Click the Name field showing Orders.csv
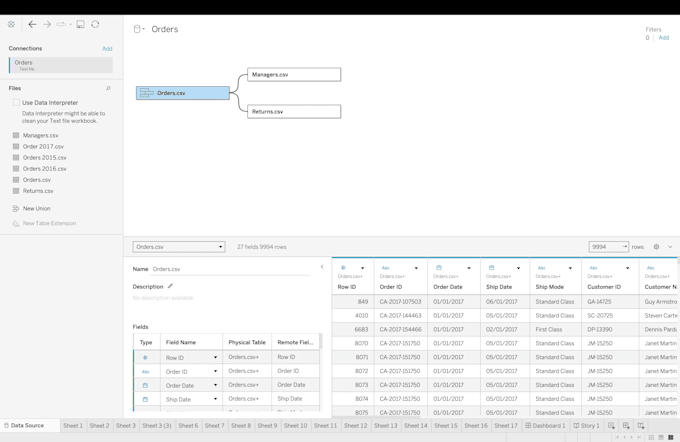Viewport: 680px width, 442px height. [230, 269]
